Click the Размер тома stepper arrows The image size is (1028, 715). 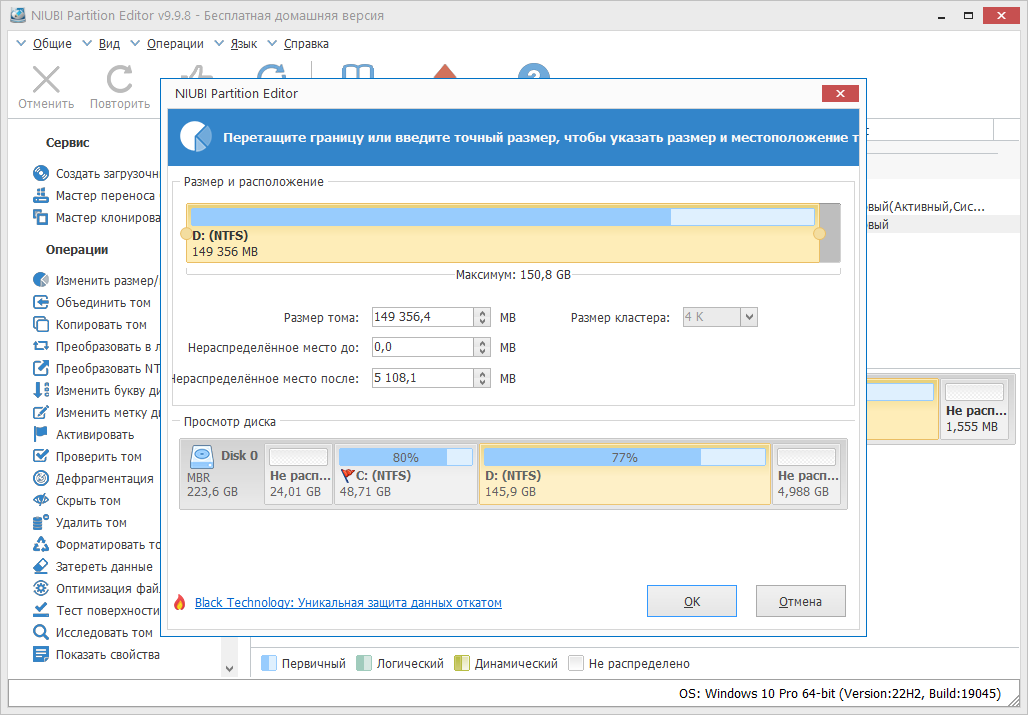[x=483, y=317]
